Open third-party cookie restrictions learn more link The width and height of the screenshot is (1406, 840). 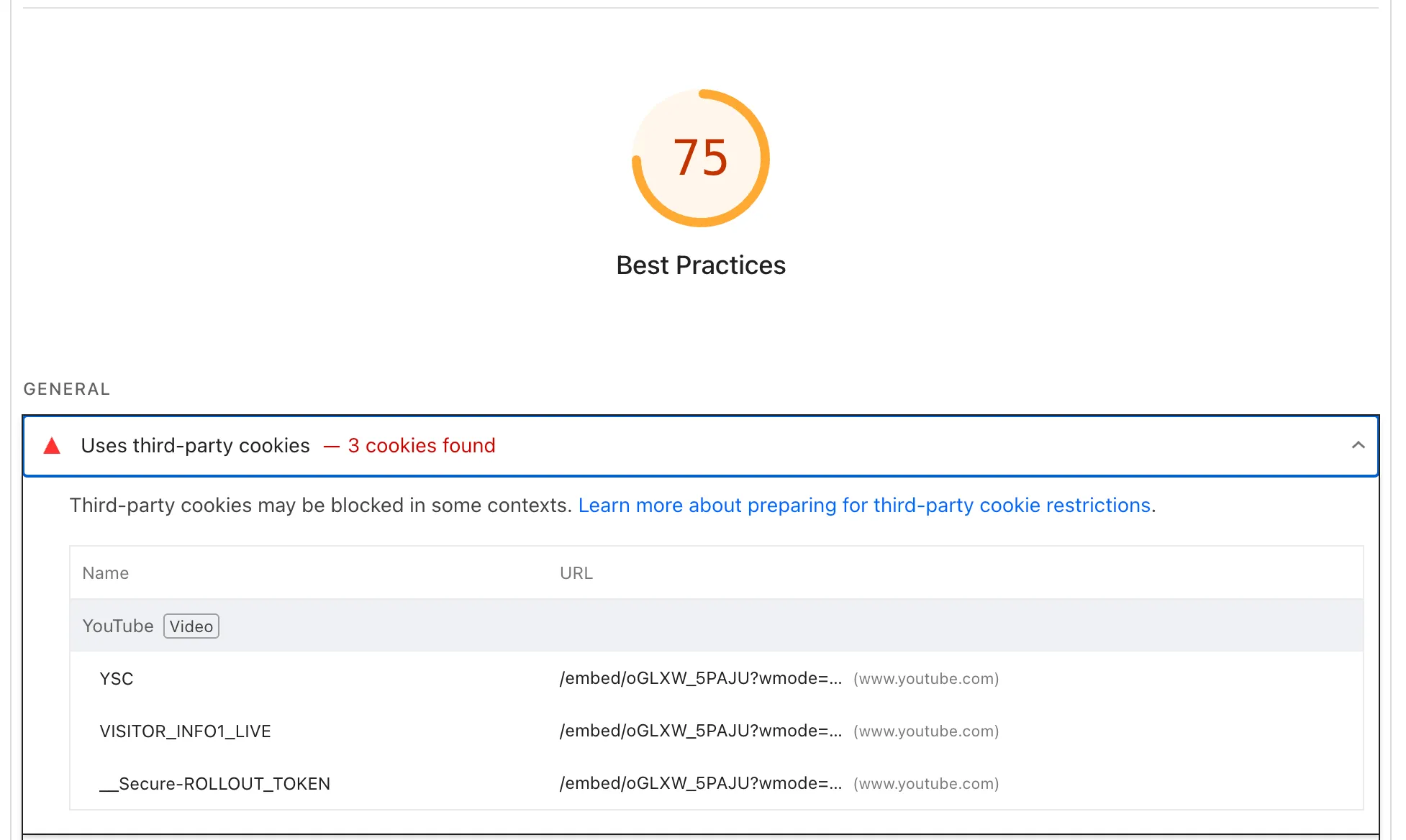864,506
